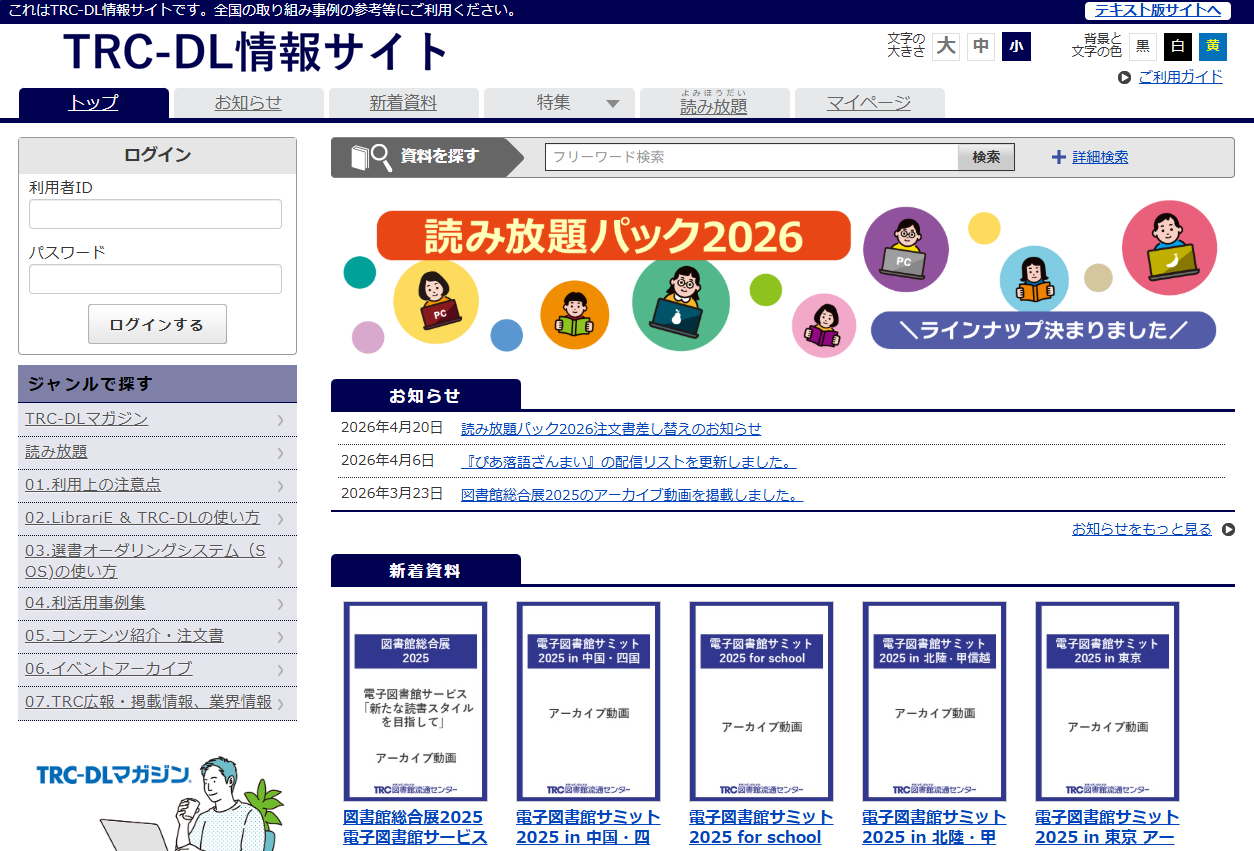Open 電子図書館サミット2025 for school title link

coord(761,828)
